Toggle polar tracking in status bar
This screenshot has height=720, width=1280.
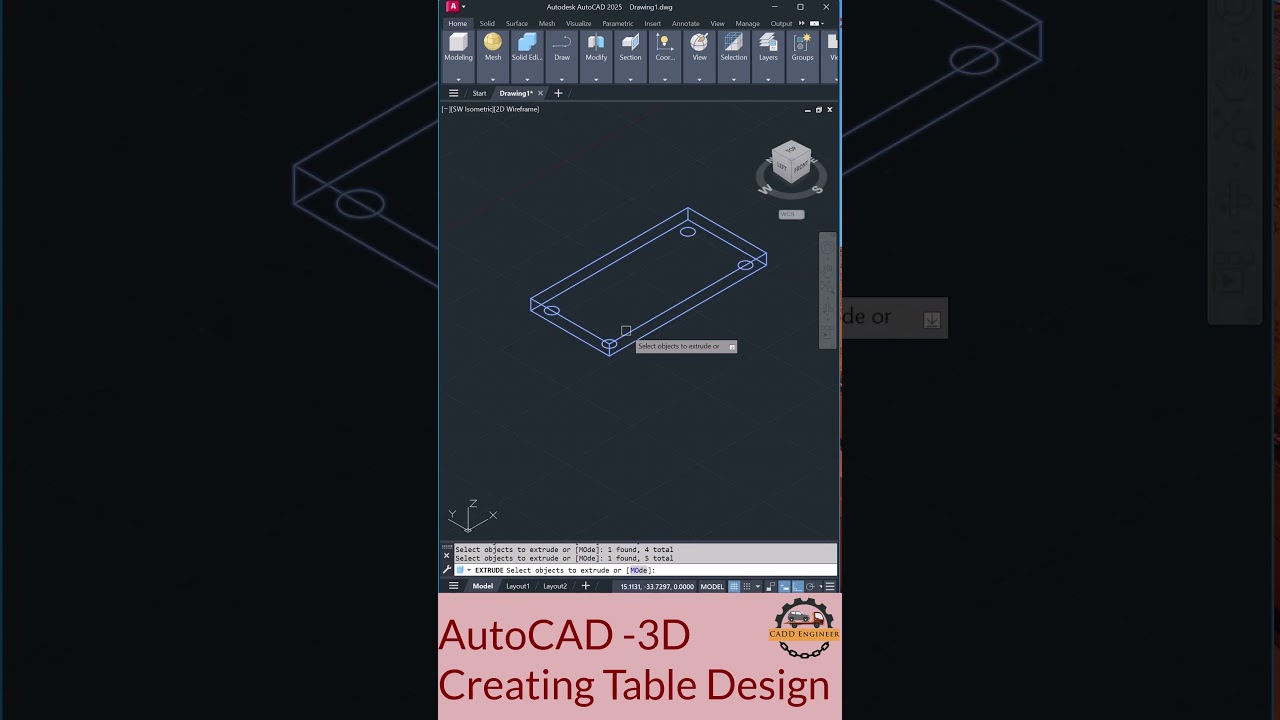[810, 586]
